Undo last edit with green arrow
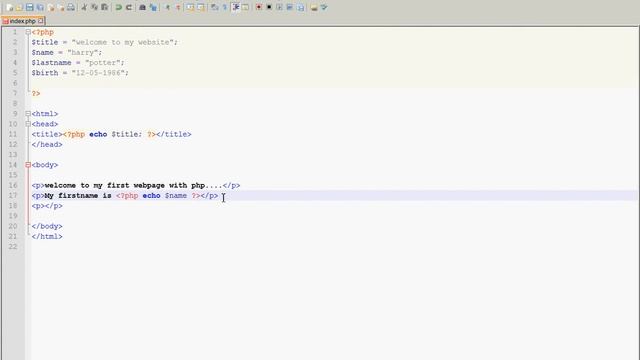640x360 pixels. tap(118, 7)
